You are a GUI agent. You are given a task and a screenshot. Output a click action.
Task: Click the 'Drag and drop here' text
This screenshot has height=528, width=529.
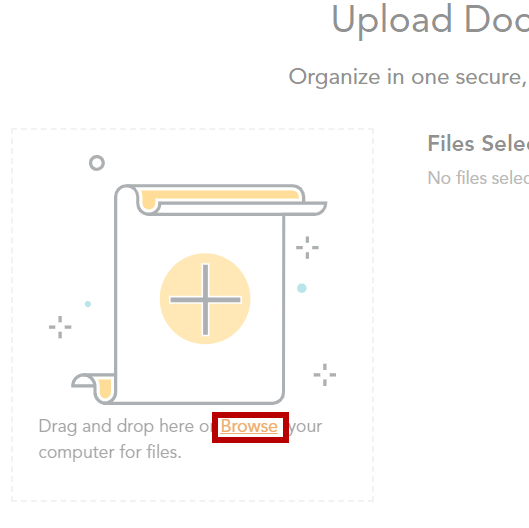(117, 426)
